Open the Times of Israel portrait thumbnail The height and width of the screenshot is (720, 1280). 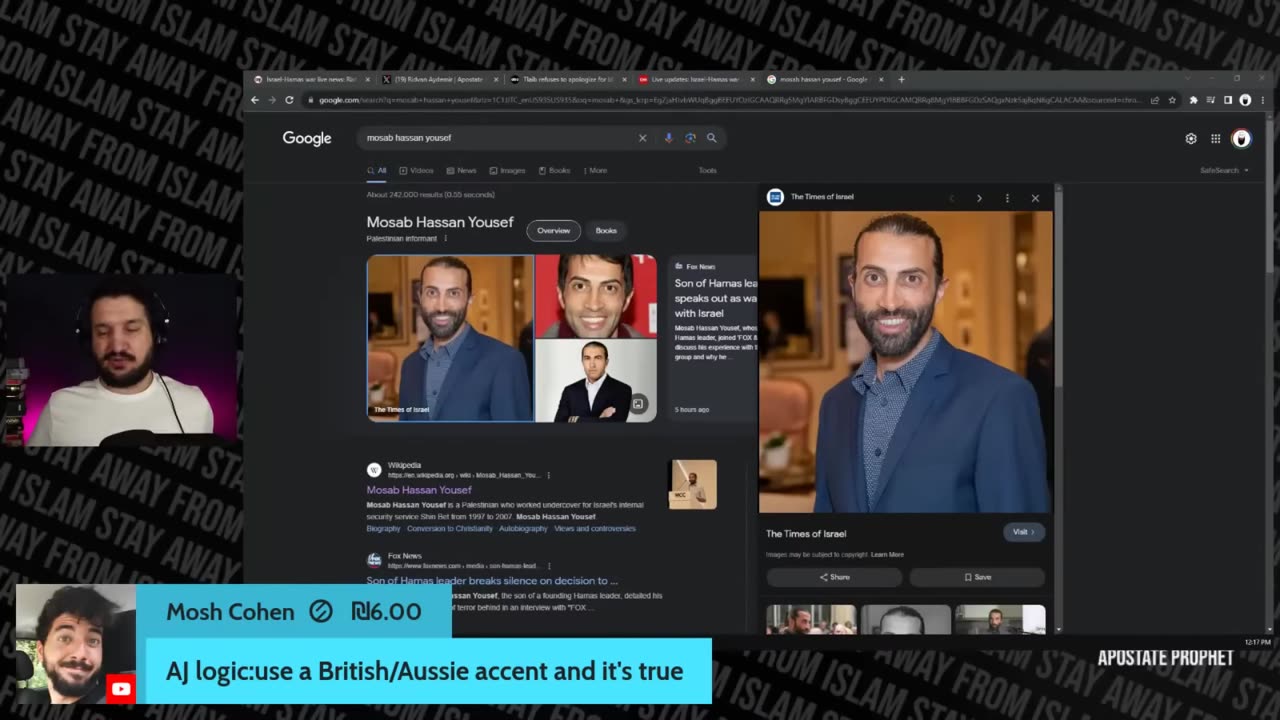(x=450, y=338)
